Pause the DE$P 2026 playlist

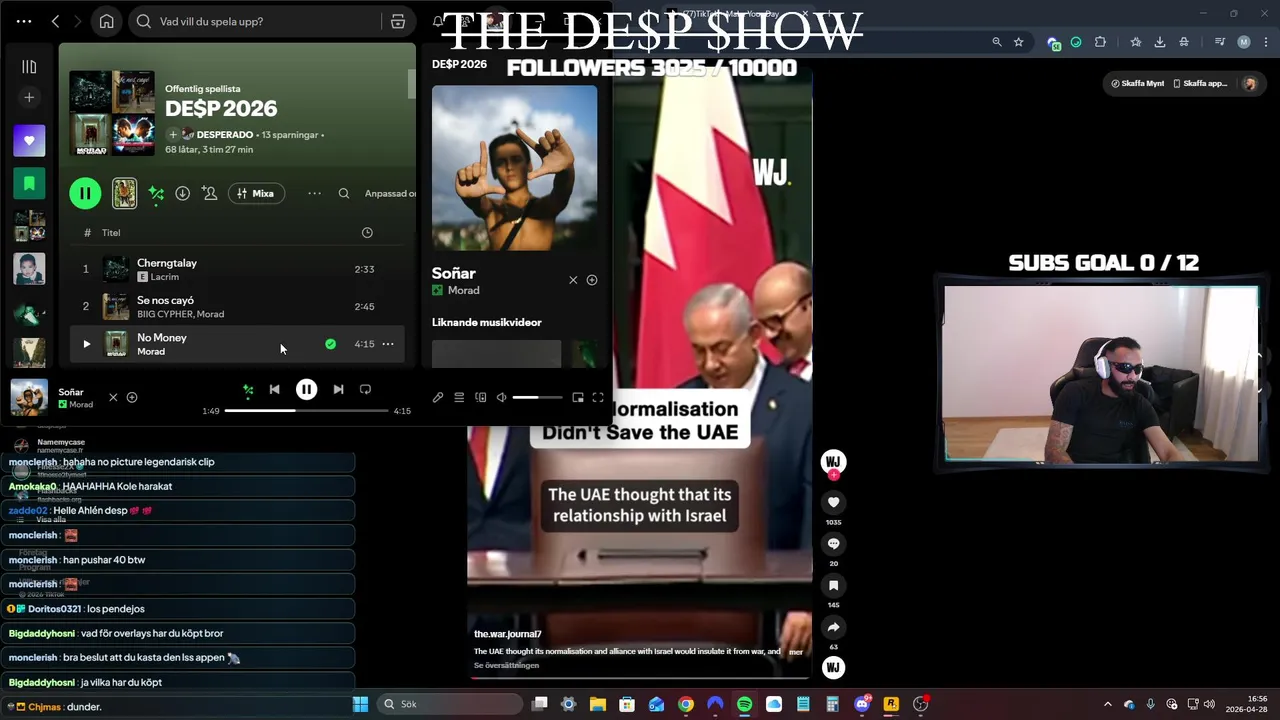coord(85,193)
